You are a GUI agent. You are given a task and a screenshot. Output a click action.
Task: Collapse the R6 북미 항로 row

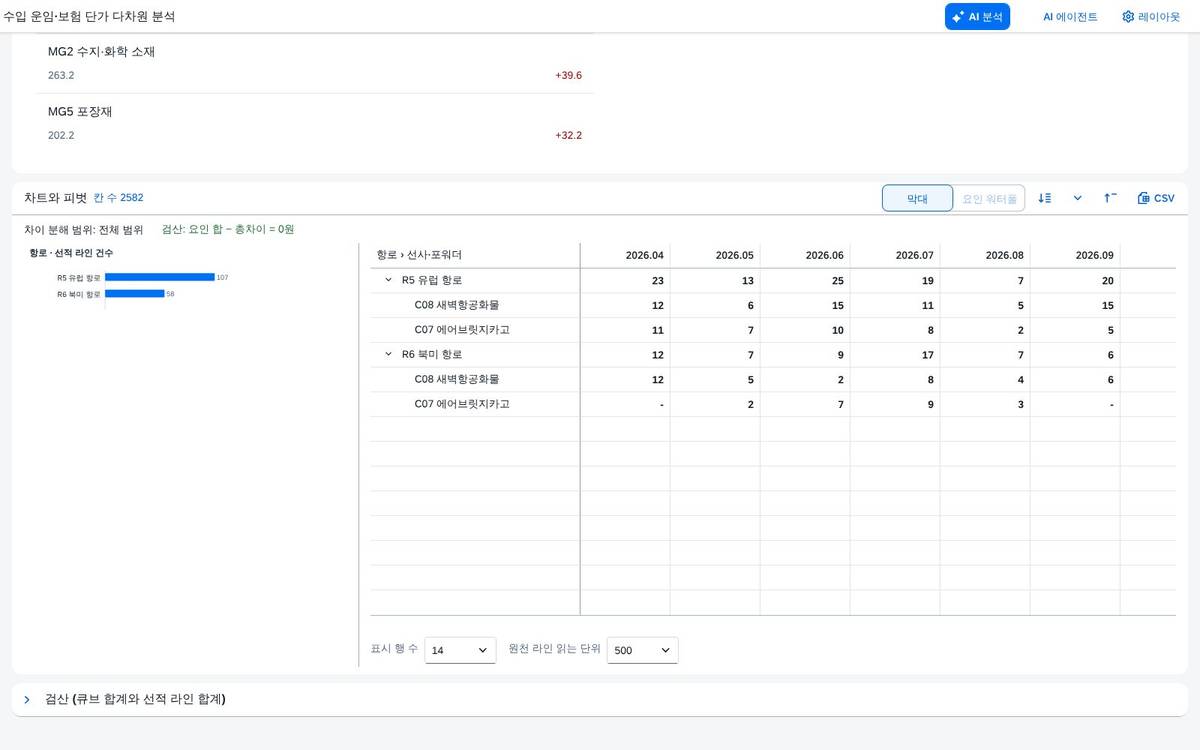pyautogui.click(x=388, y=355)
